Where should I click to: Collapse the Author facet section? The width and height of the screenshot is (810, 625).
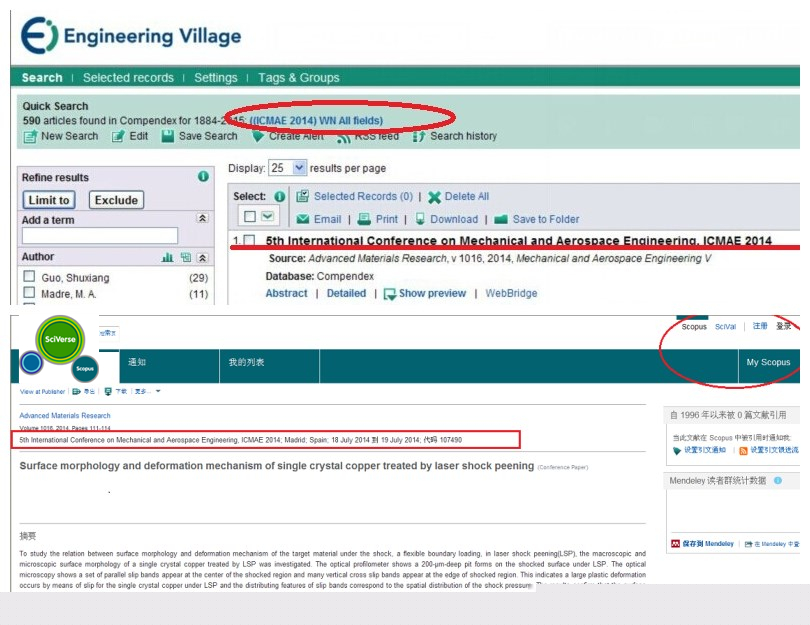coord(202,257)
